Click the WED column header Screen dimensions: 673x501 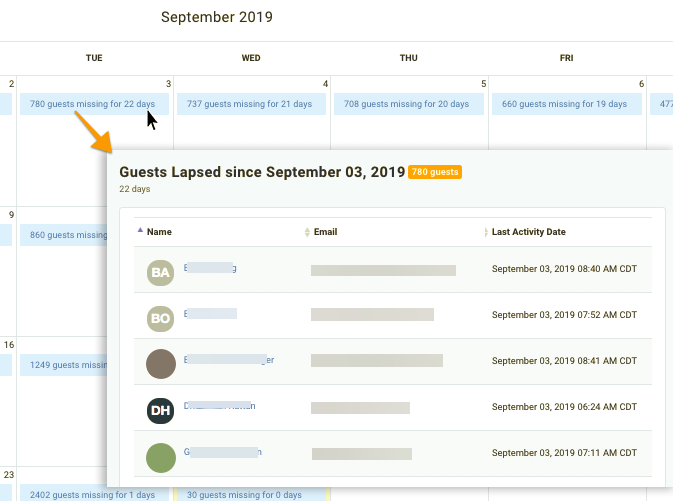(x=251, y=58)
